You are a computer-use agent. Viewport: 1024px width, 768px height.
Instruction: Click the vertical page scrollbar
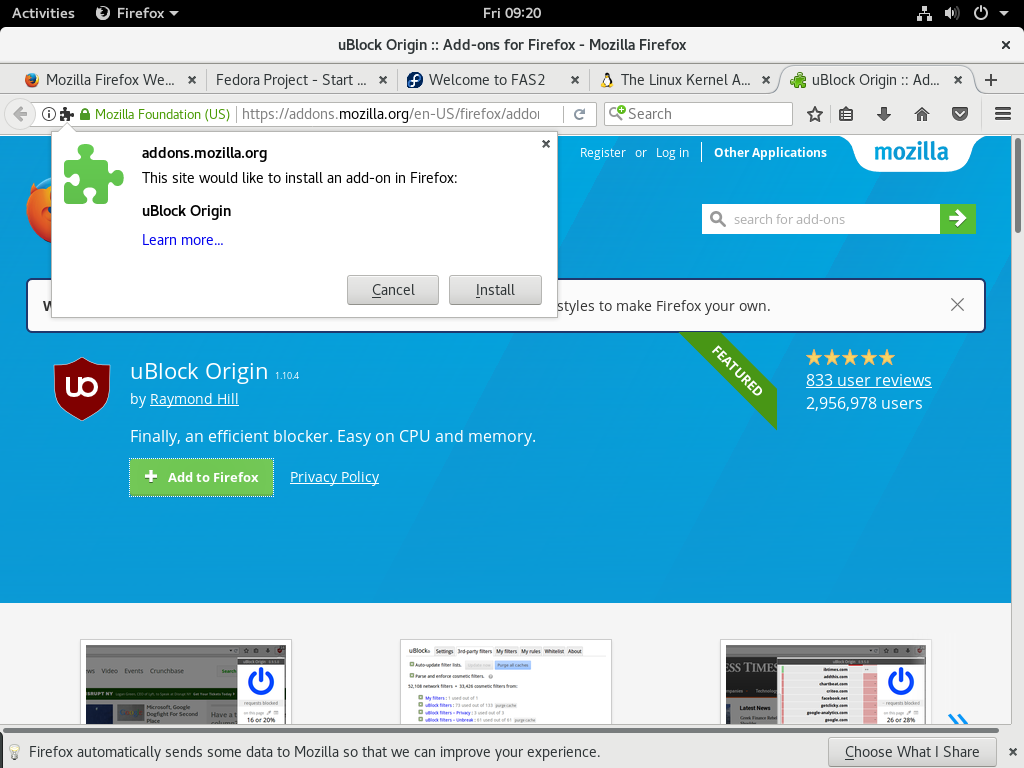tap(1017, 185)
